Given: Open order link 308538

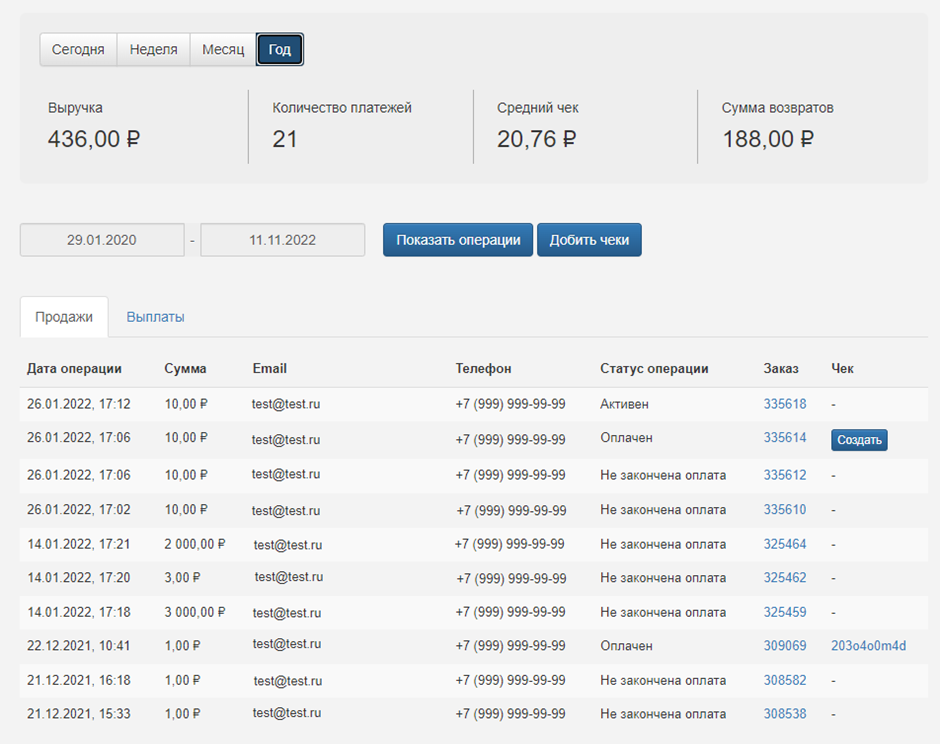Looking at the screenshot, I should click(x=785, y=713).
